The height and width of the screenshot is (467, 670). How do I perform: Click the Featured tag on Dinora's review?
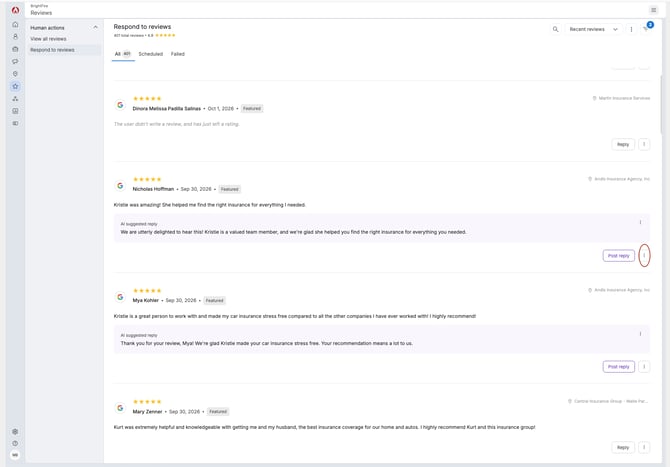[252, 109]
